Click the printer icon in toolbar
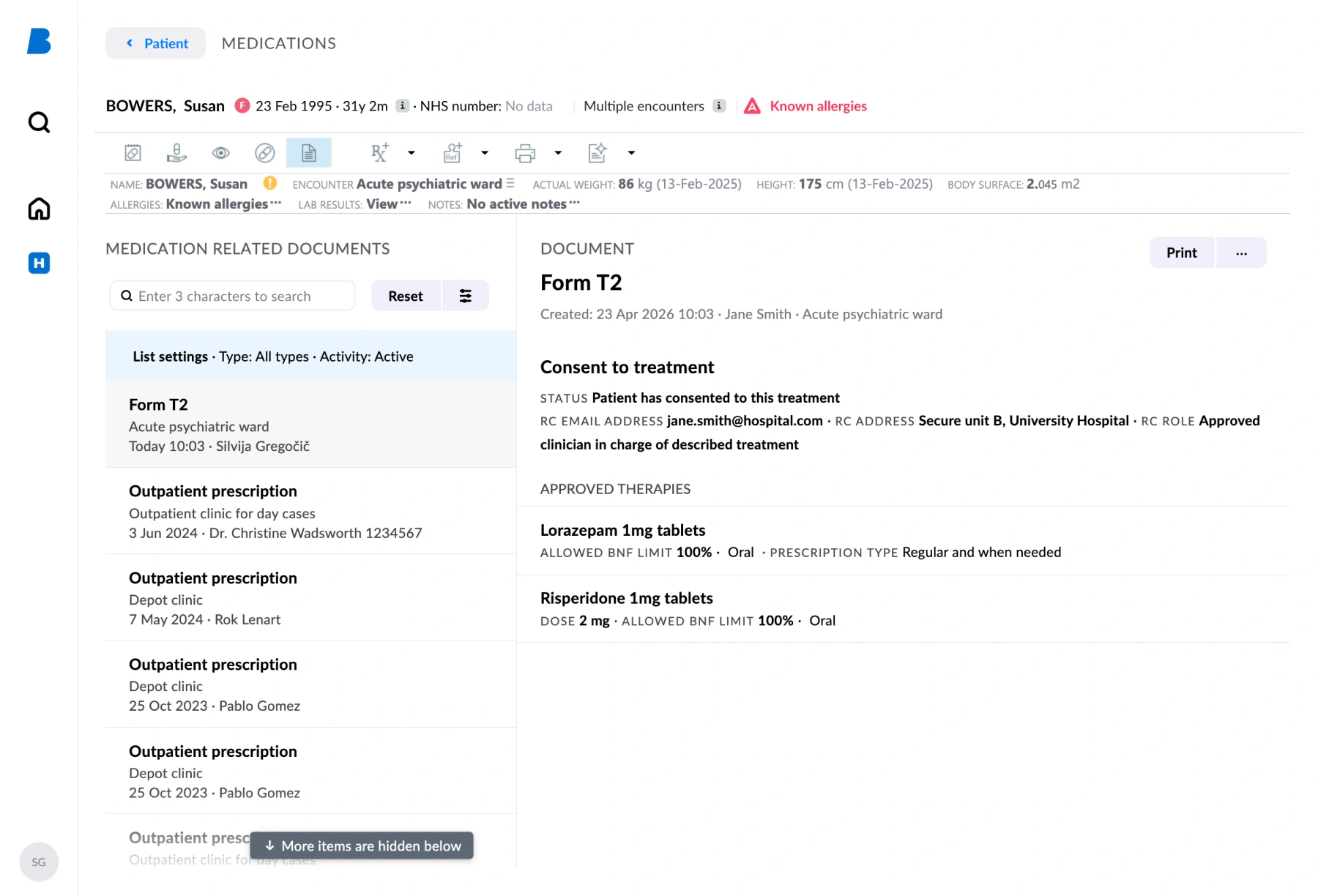Image resolution: width=1318 pixels, height=896 pixels. pyautogui.click(x=525, y=153)
